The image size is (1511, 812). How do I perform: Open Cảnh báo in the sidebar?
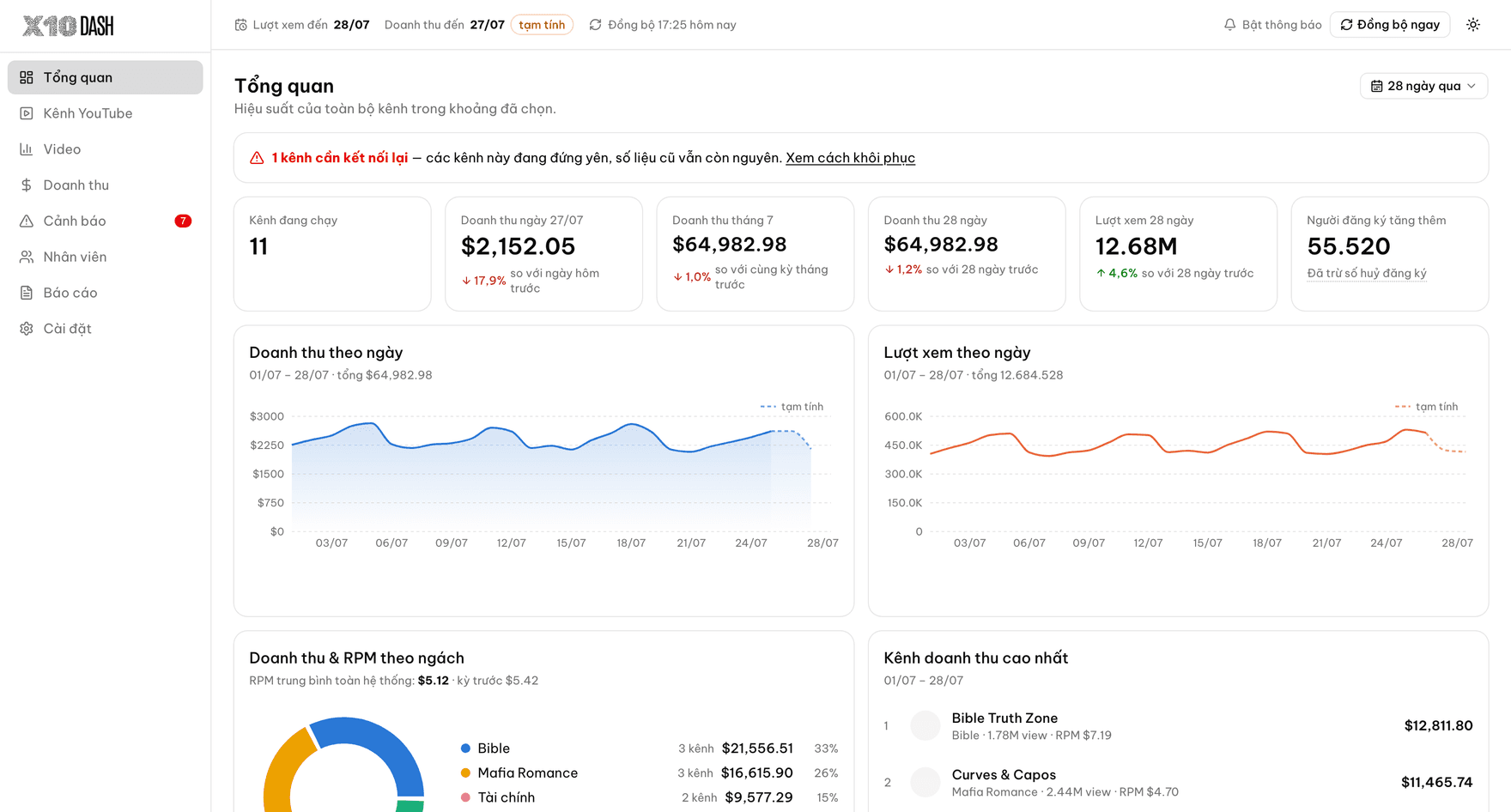pos(106,221)
